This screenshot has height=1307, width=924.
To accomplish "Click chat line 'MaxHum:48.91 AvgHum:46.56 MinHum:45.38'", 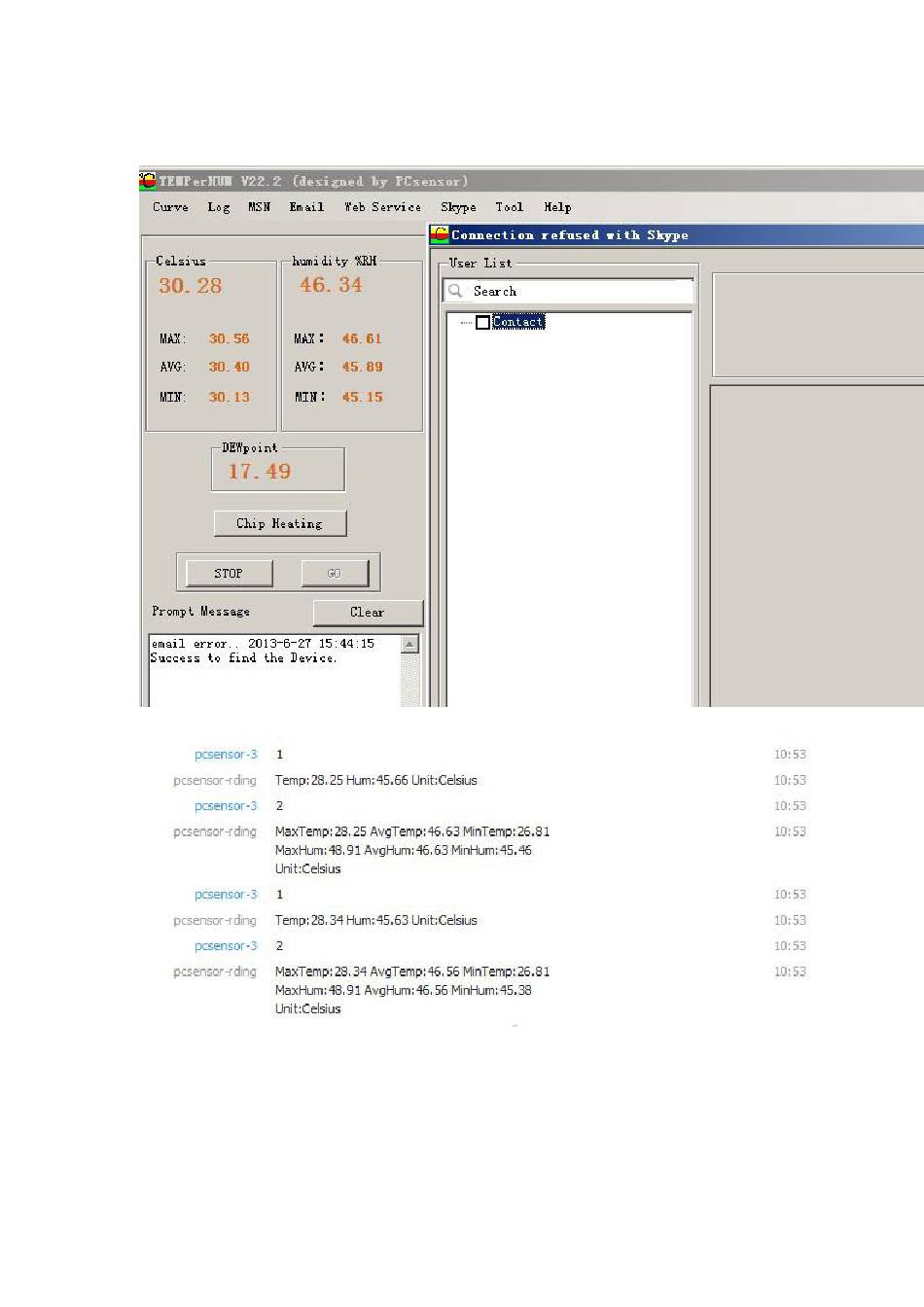I will coord(404,990).
